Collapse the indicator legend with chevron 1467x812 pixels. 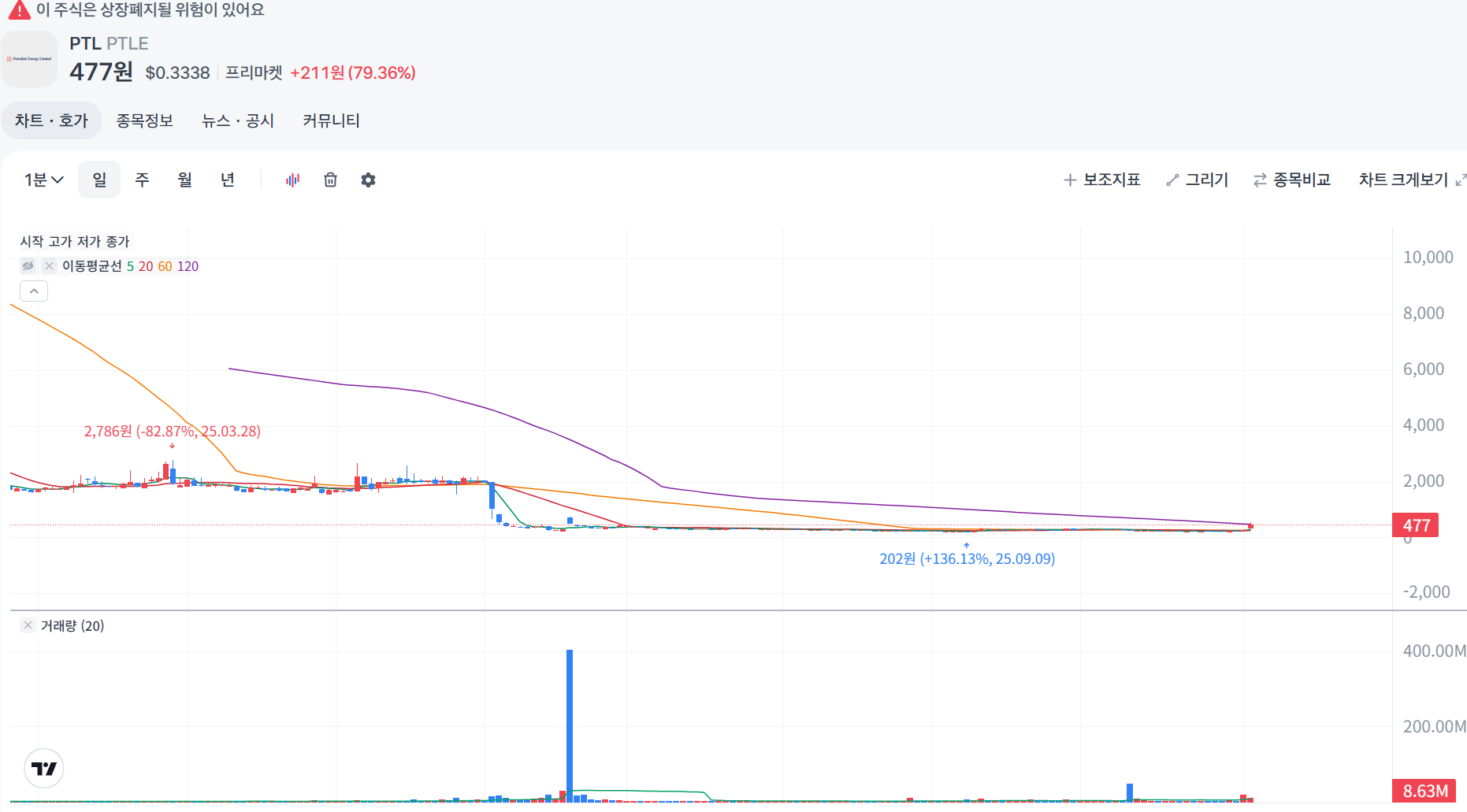pyautogui.click(x=34, y=291)
